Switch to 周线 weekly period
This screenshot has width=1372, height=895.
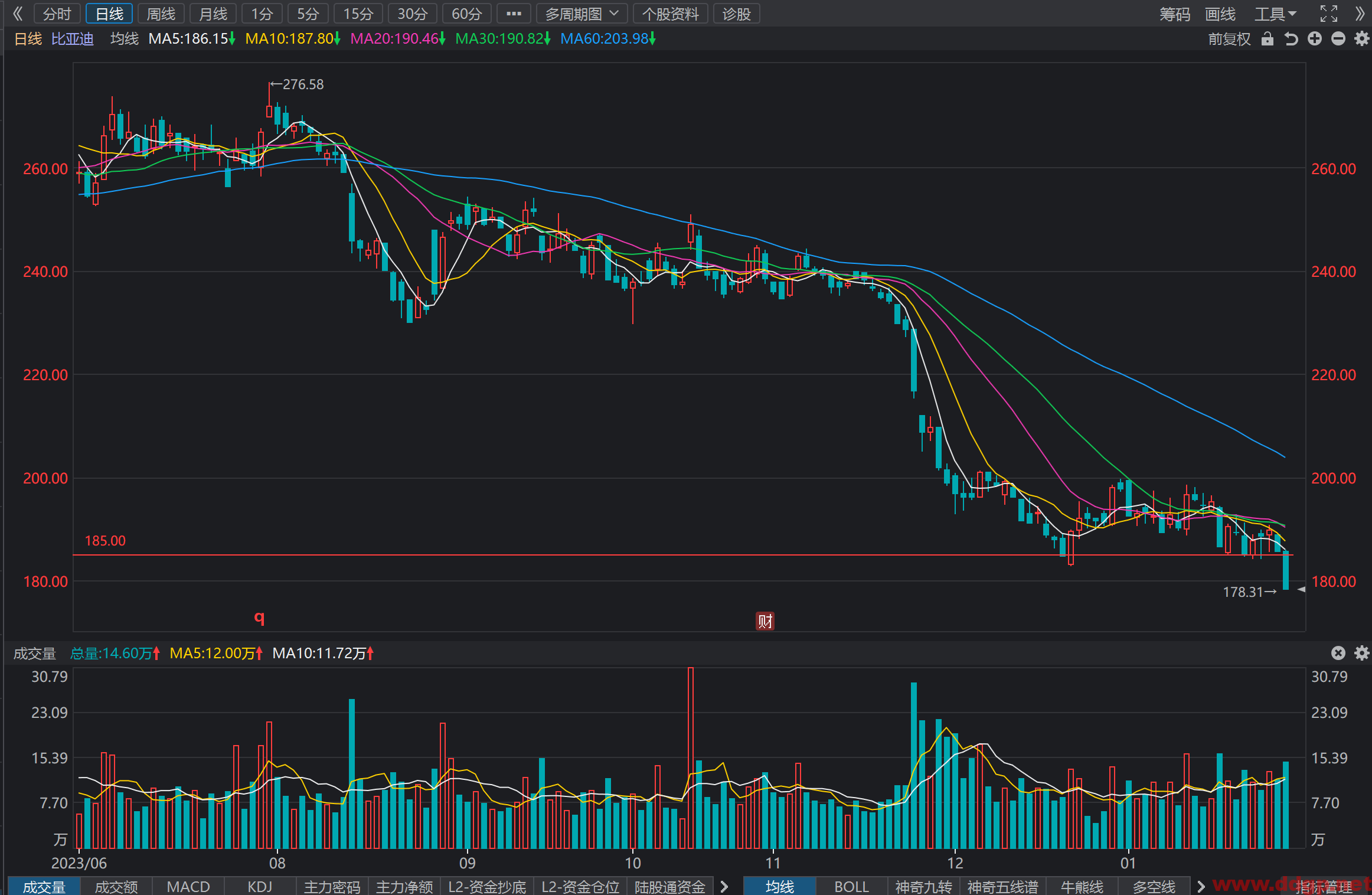161,14
